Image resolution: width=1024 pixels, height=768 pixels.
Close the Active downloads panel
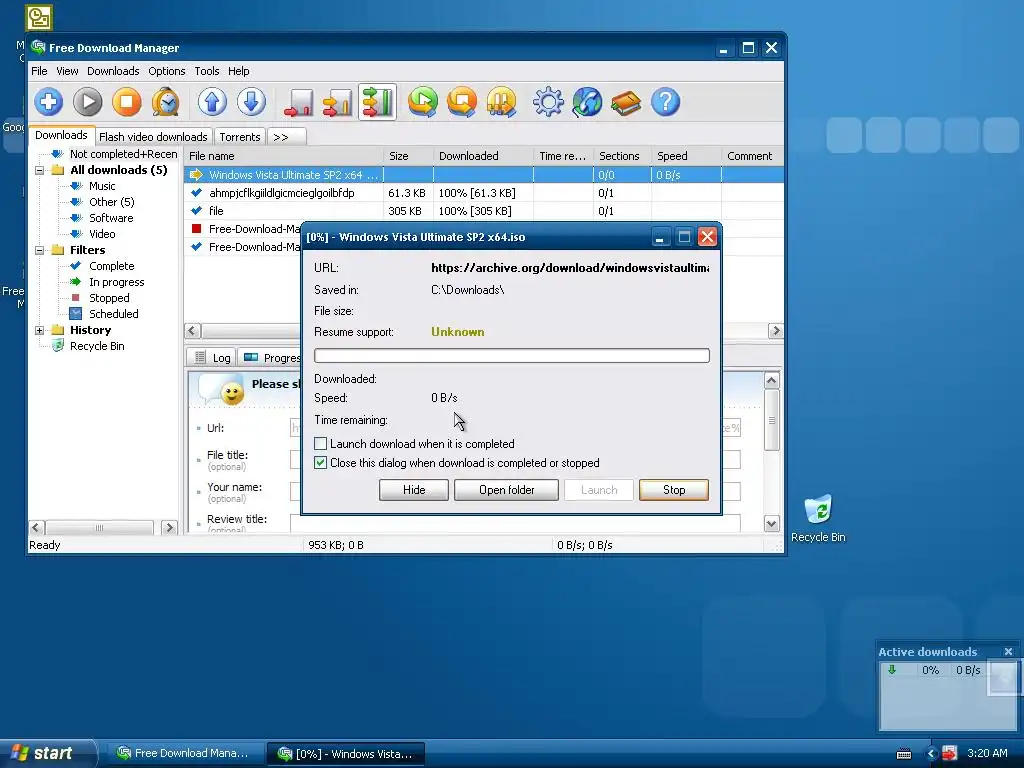coord(1008,652)
